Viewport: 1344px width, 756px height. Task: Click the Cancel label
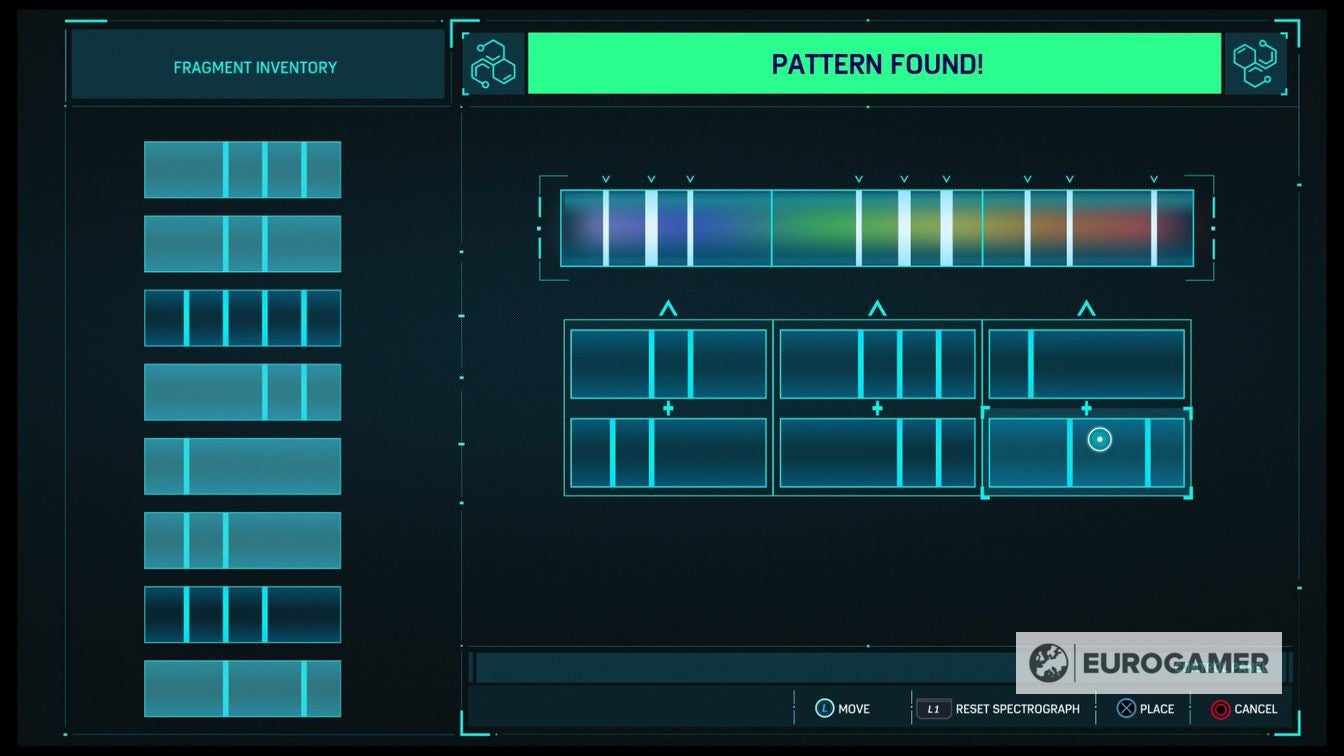(1255, 709)
